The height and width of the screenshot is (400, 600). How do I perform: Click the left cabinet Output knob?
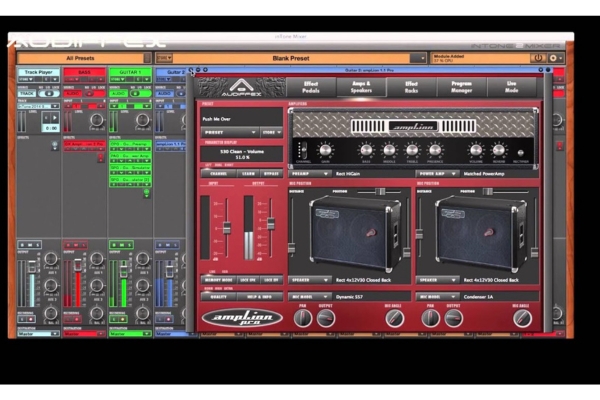pos(326,318)
